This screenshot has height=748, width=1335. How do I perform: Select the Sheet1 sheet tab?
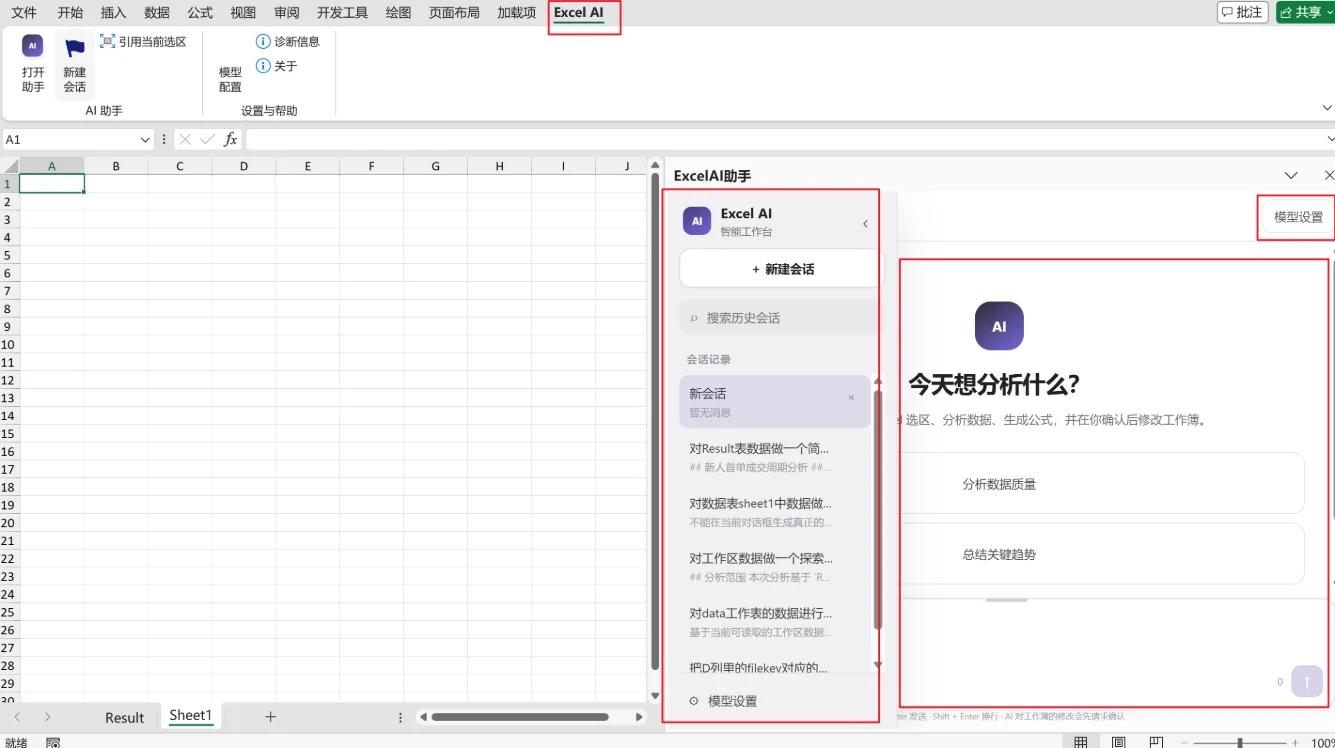click(190, 716)
